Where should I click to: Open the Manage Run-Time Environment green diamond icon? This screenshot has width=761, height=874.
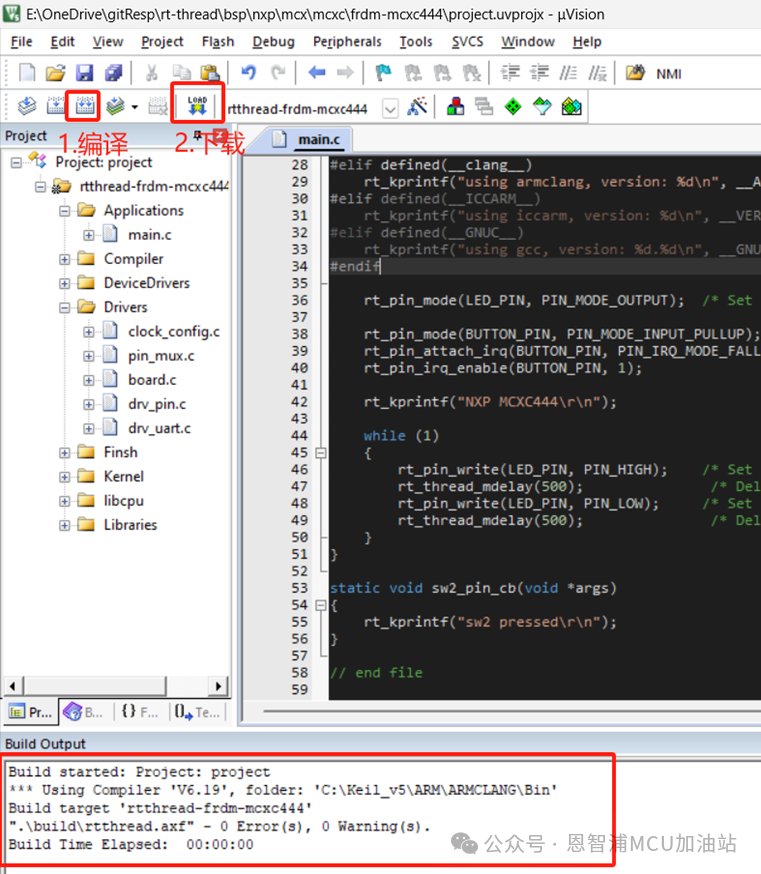[x=513, y=107]
